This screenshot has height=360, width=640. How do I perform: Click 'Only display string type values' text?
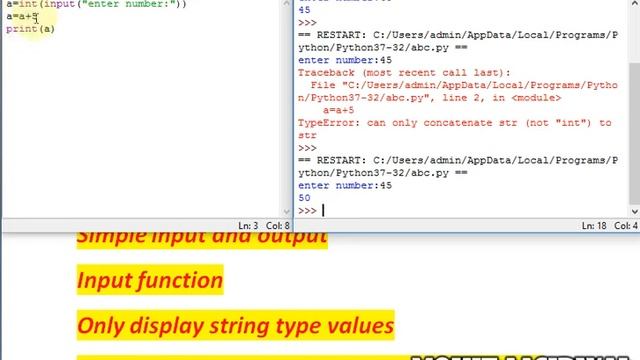coord(236,325)
